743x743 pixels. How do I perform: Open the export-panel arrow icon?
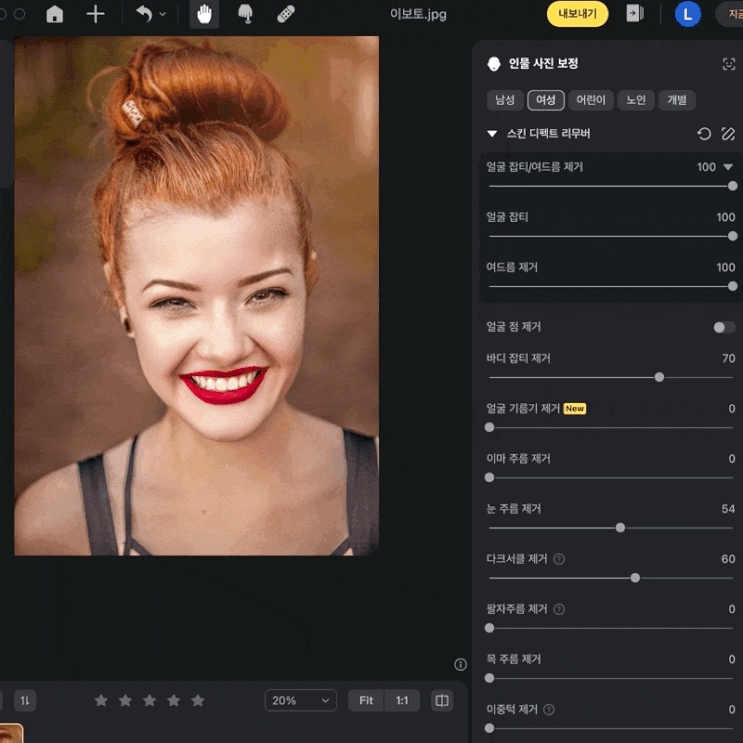pos(634,13)
